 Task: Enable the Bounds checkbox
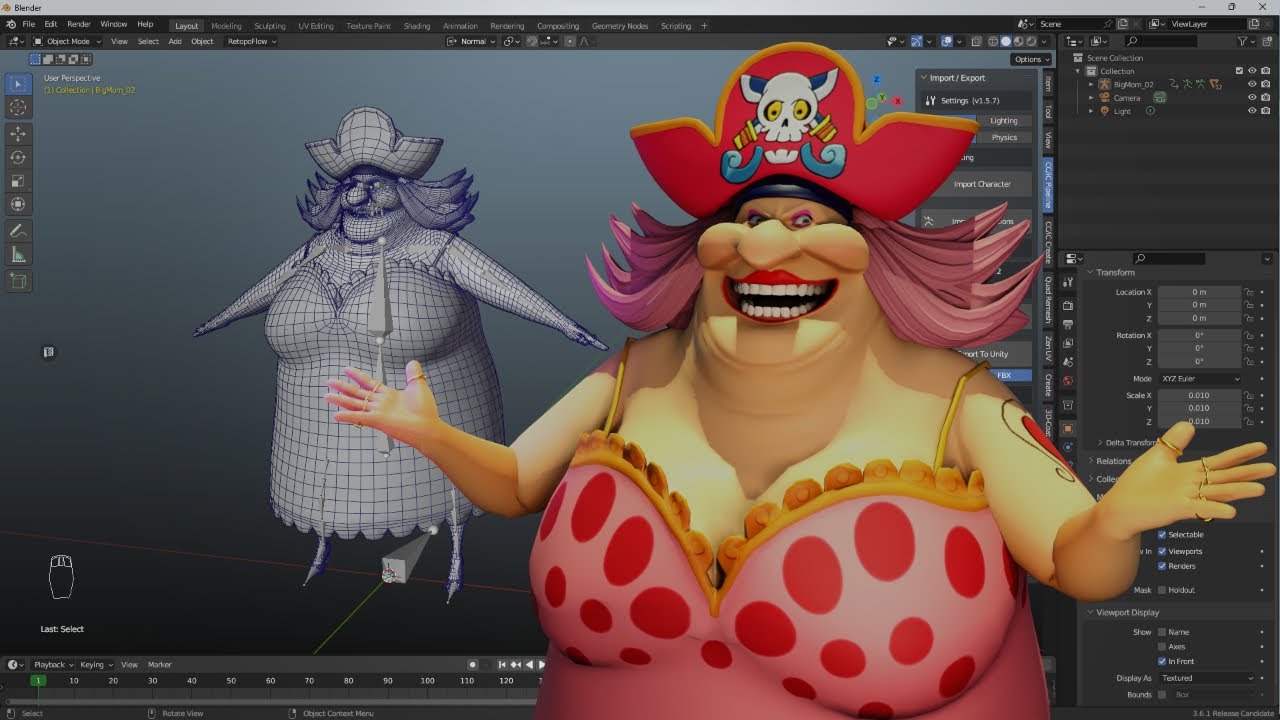click(1162, 694)
